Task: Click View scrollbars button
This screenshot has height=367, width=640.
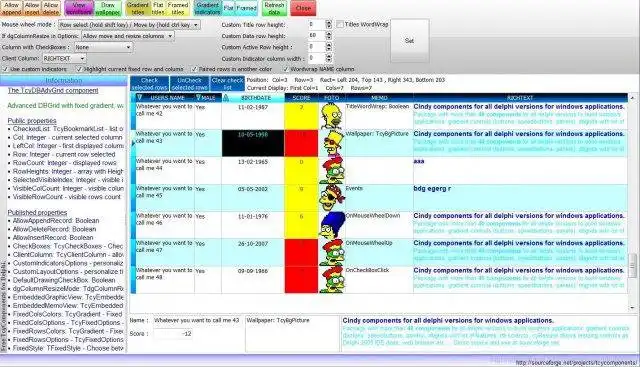Action: (79, 8)
